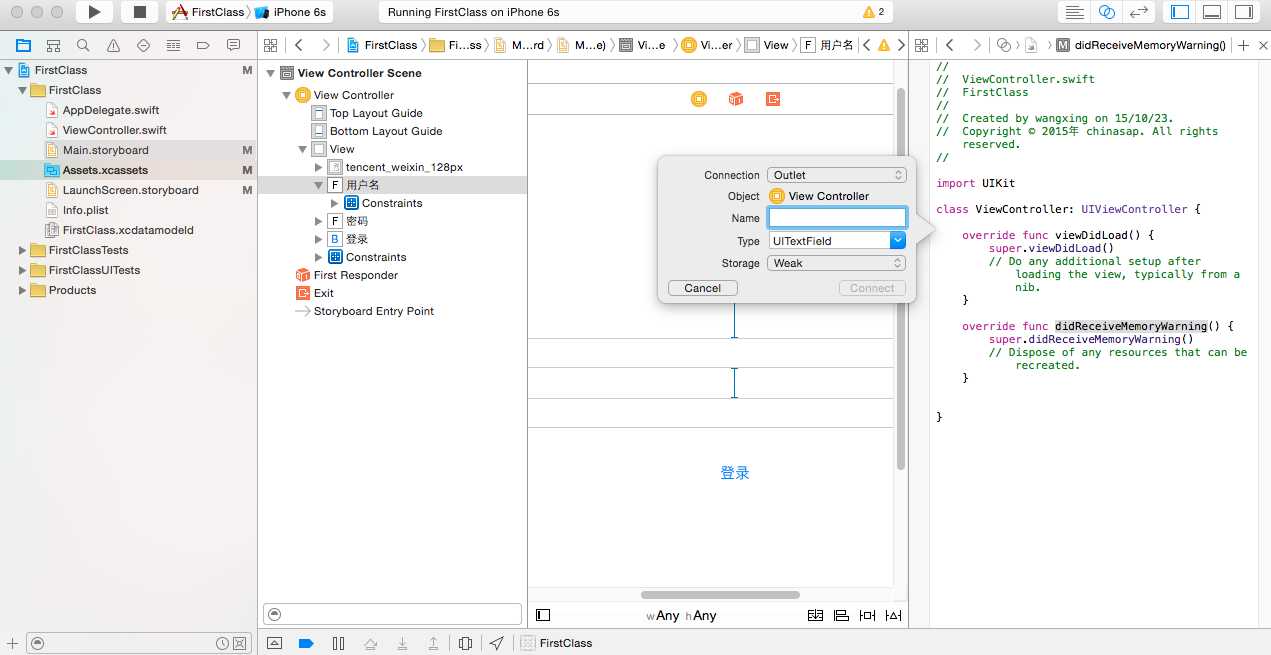This screenshot has width=1271, height=655.
Task: Expand the FirstClassTests folder
Action: [22, 250]
